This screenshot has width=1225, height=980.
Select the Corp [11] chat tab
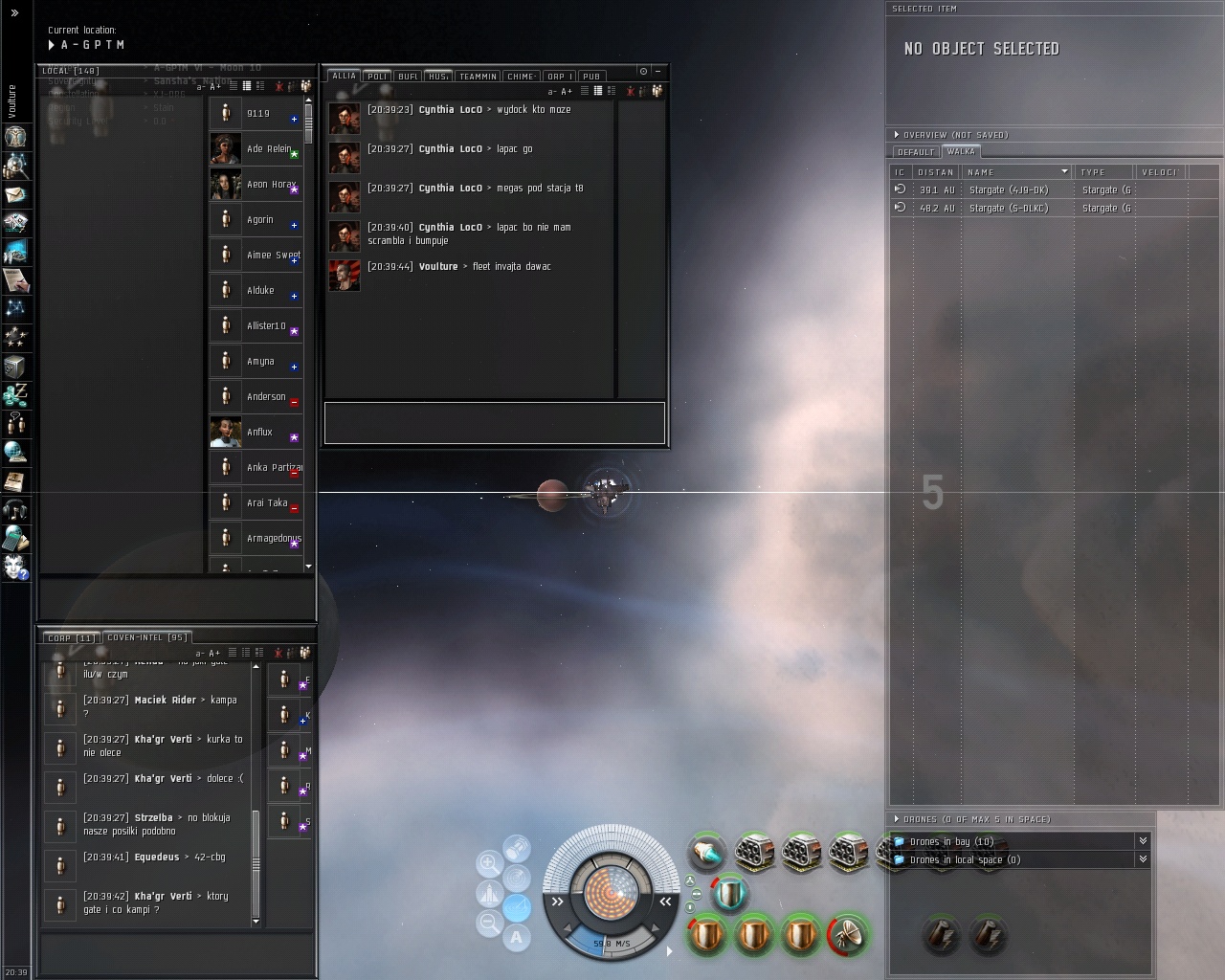[71, 637]
